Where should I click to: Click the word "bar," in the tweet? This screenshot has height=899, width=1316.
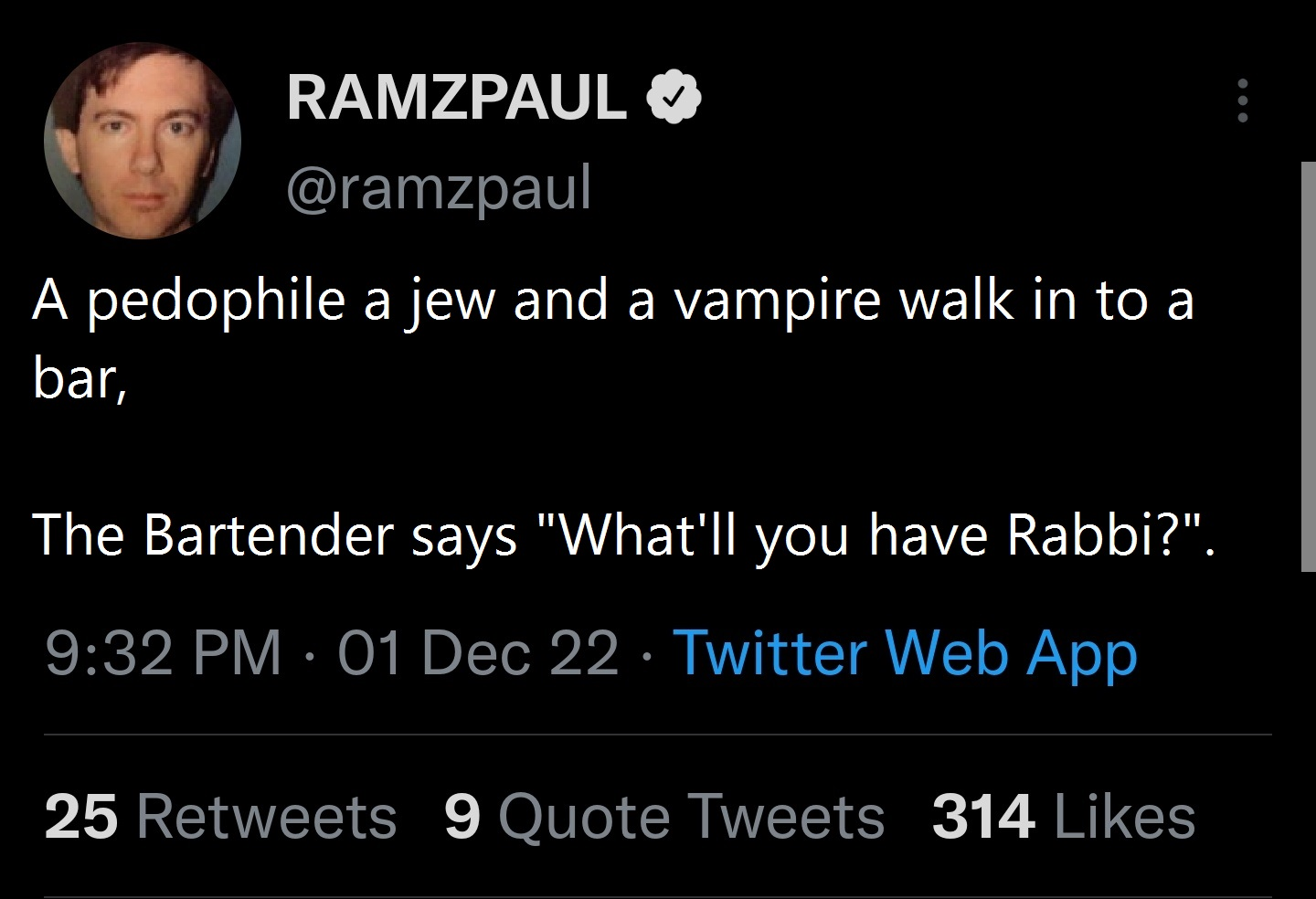point(79,376)
